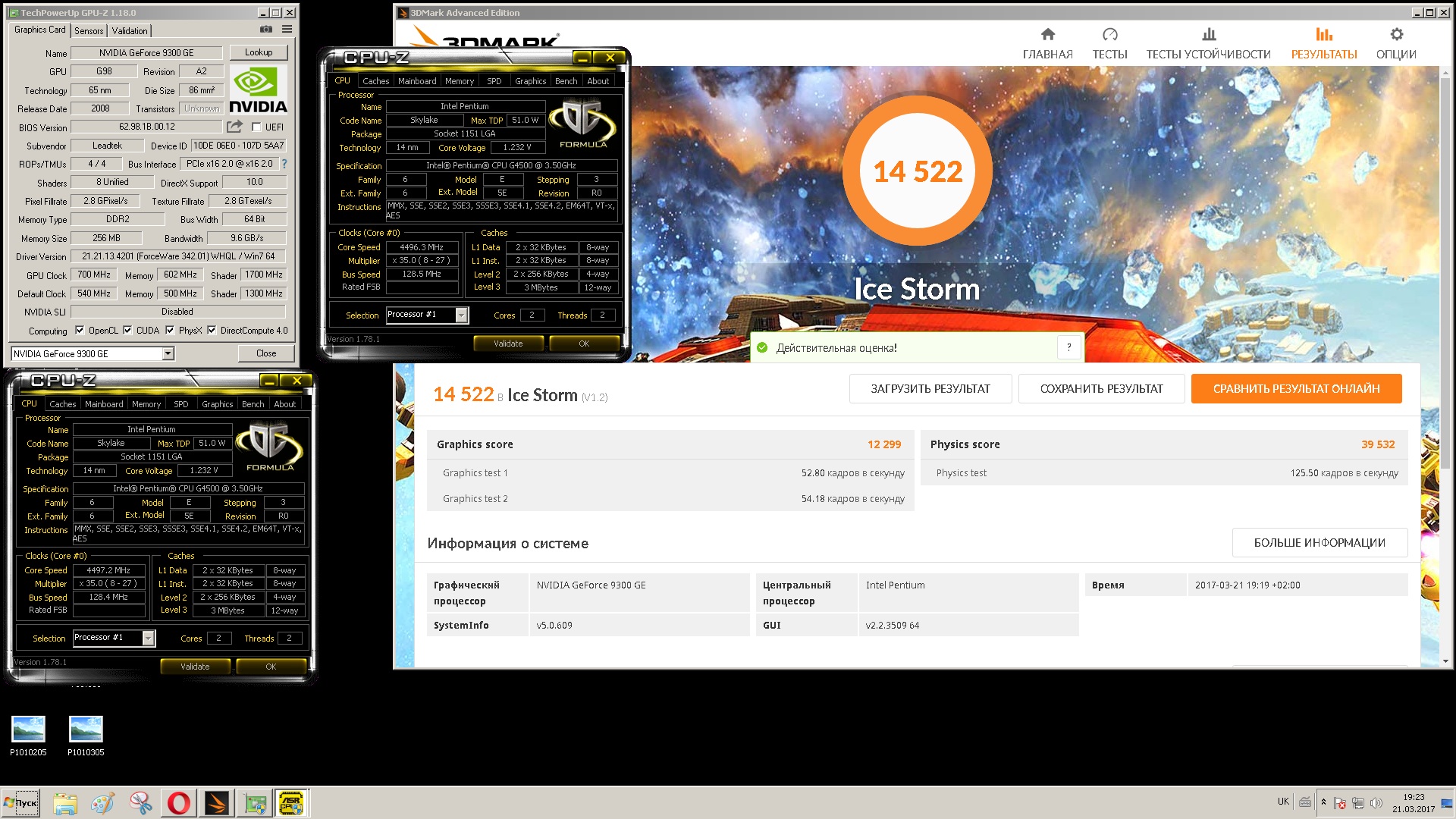Open Memory tab in lower CPU-Z window
Image resolution: width=1456 pixels, height=819 pixels.
(146, 404)
